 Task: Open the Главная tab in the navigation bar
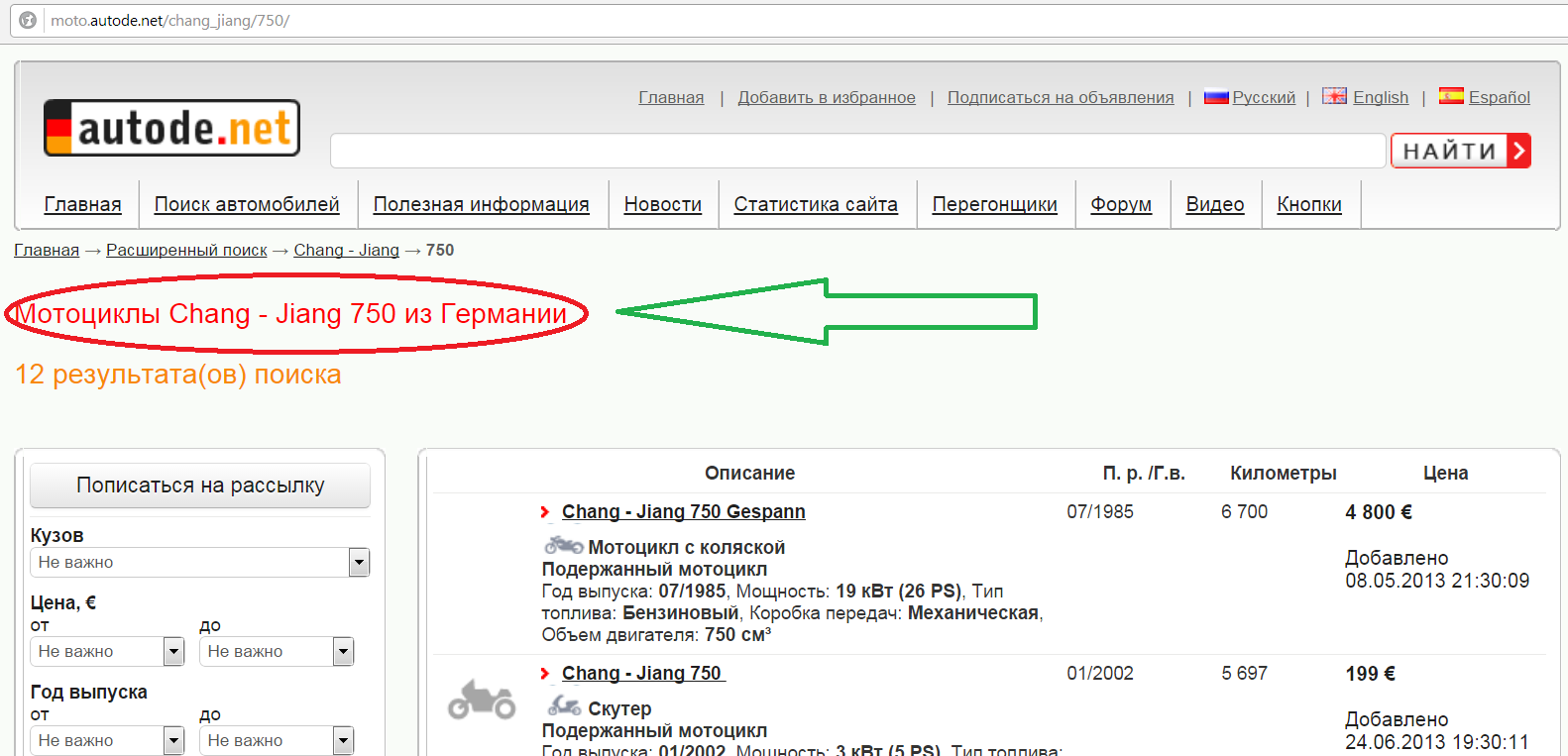(x=83, y=204)
